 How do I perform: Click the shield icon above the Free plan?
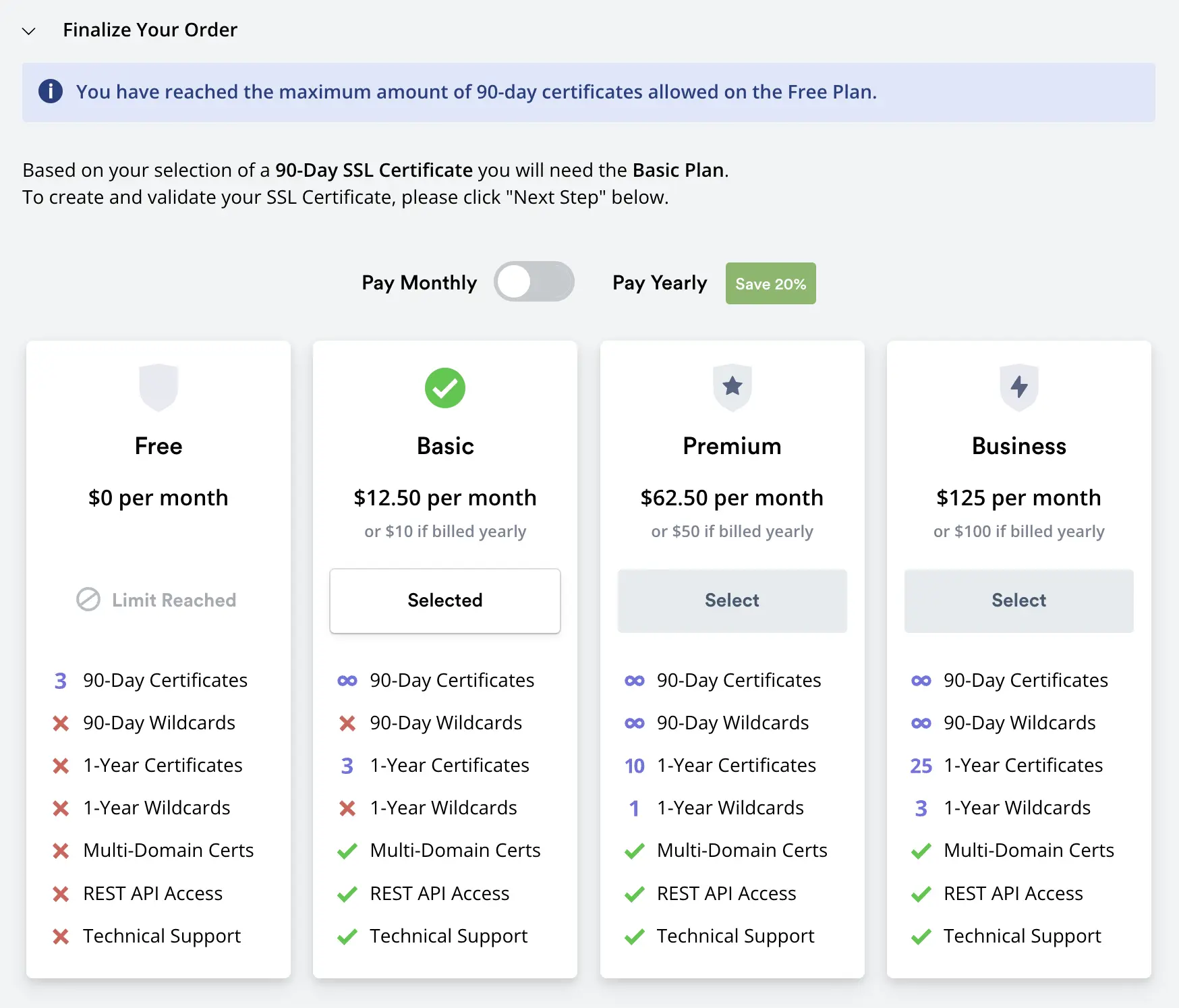click(x=158, y=387)
